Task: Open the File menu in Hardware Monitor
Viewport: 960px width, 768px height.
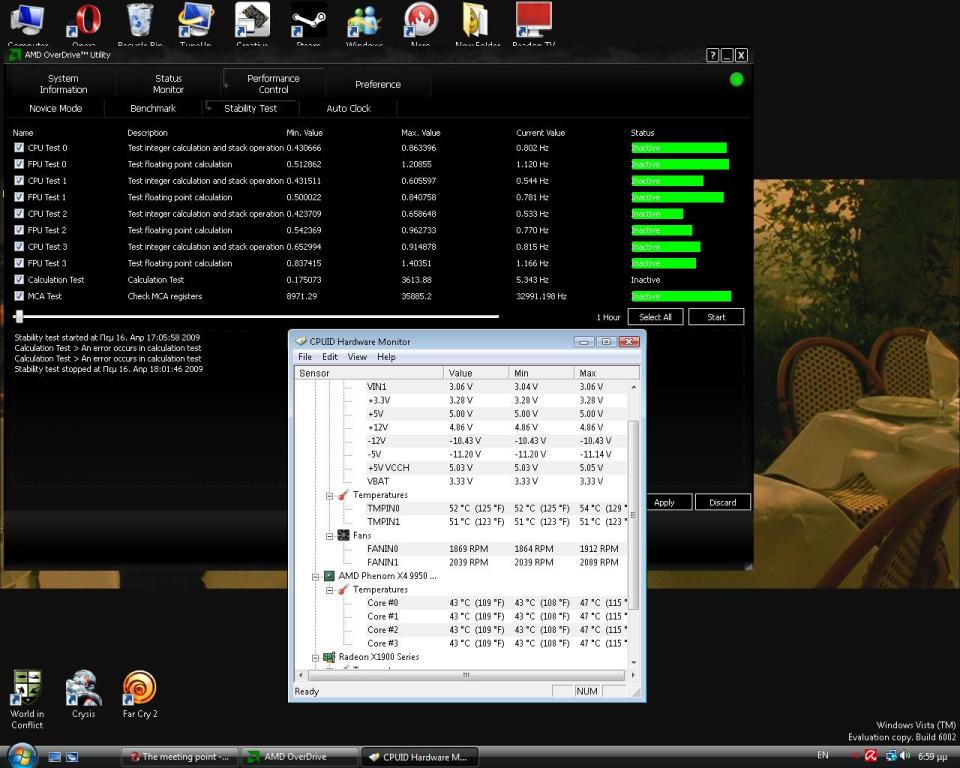Action: point(304,356)
